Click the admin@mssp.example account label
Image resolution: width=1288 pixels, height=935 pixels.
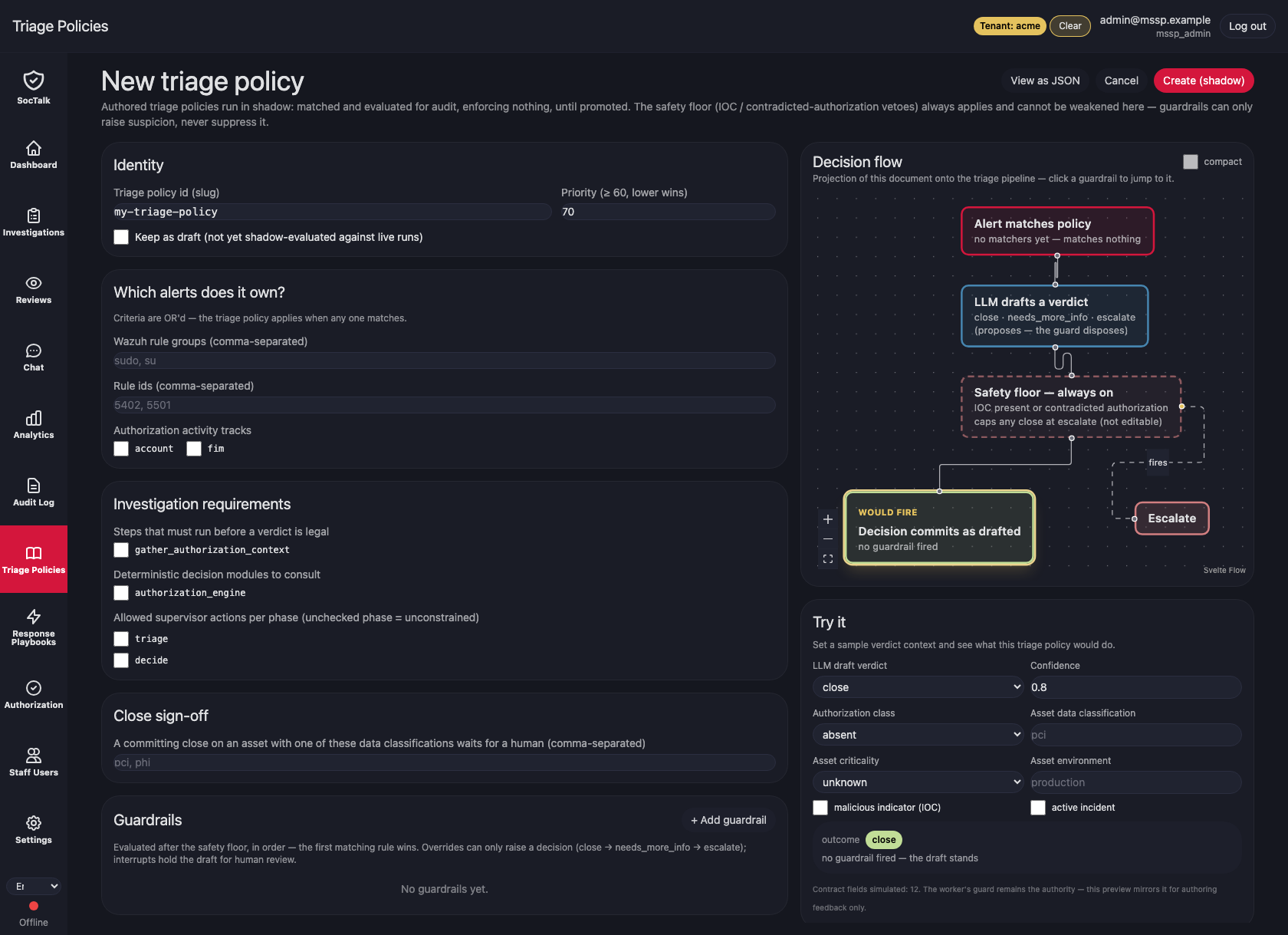[x=1155, y=20]
